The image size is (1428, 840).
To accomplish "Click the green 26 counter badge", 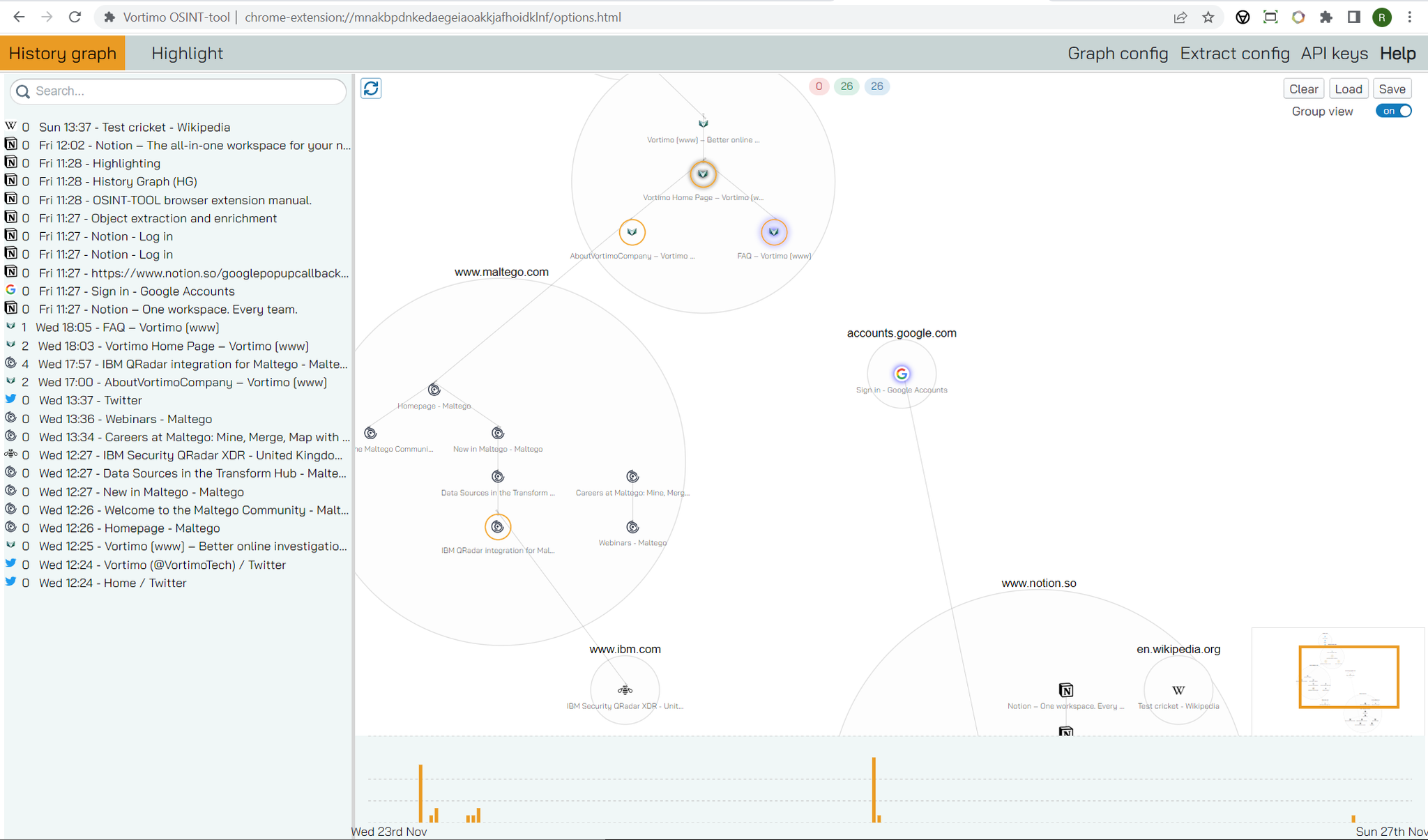I will 846,86.
